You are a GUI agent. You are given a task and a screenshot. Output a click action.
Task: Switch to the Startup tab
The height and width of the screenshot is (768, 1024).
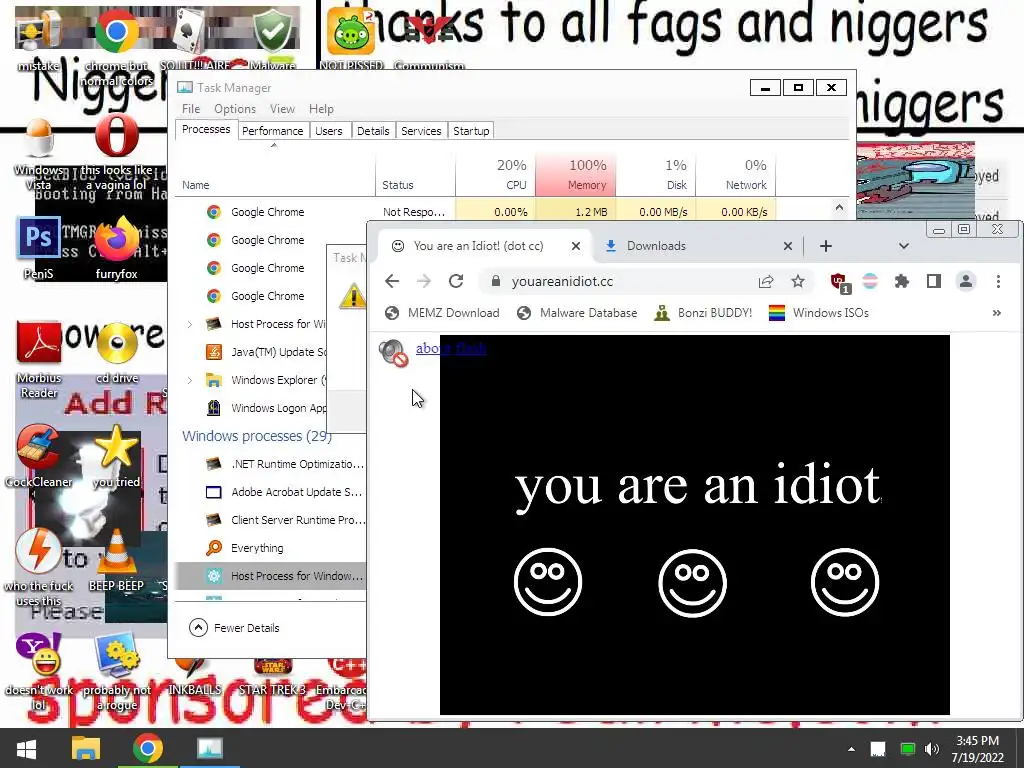(471, 131)
